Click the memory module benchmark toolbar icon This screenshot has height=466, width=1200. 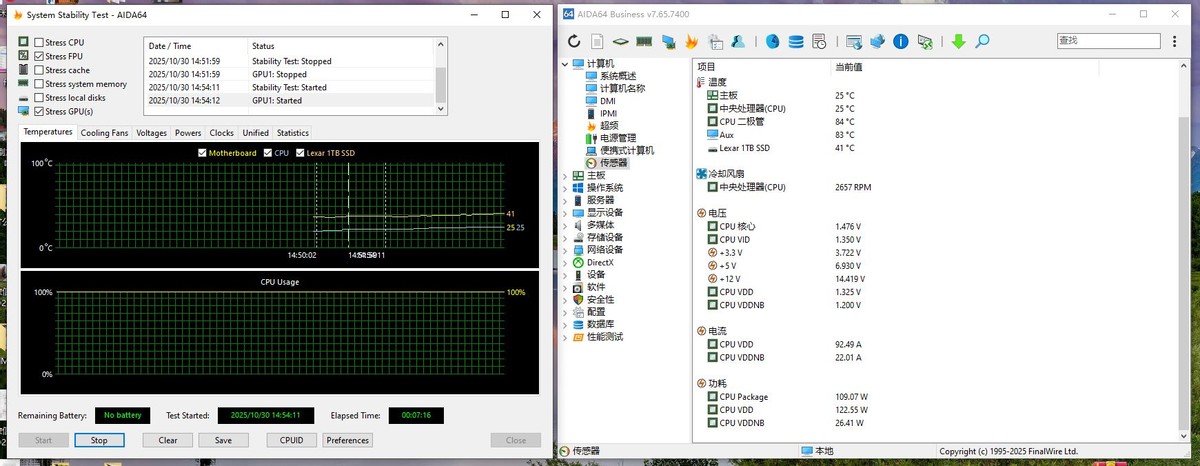[644, 42]
